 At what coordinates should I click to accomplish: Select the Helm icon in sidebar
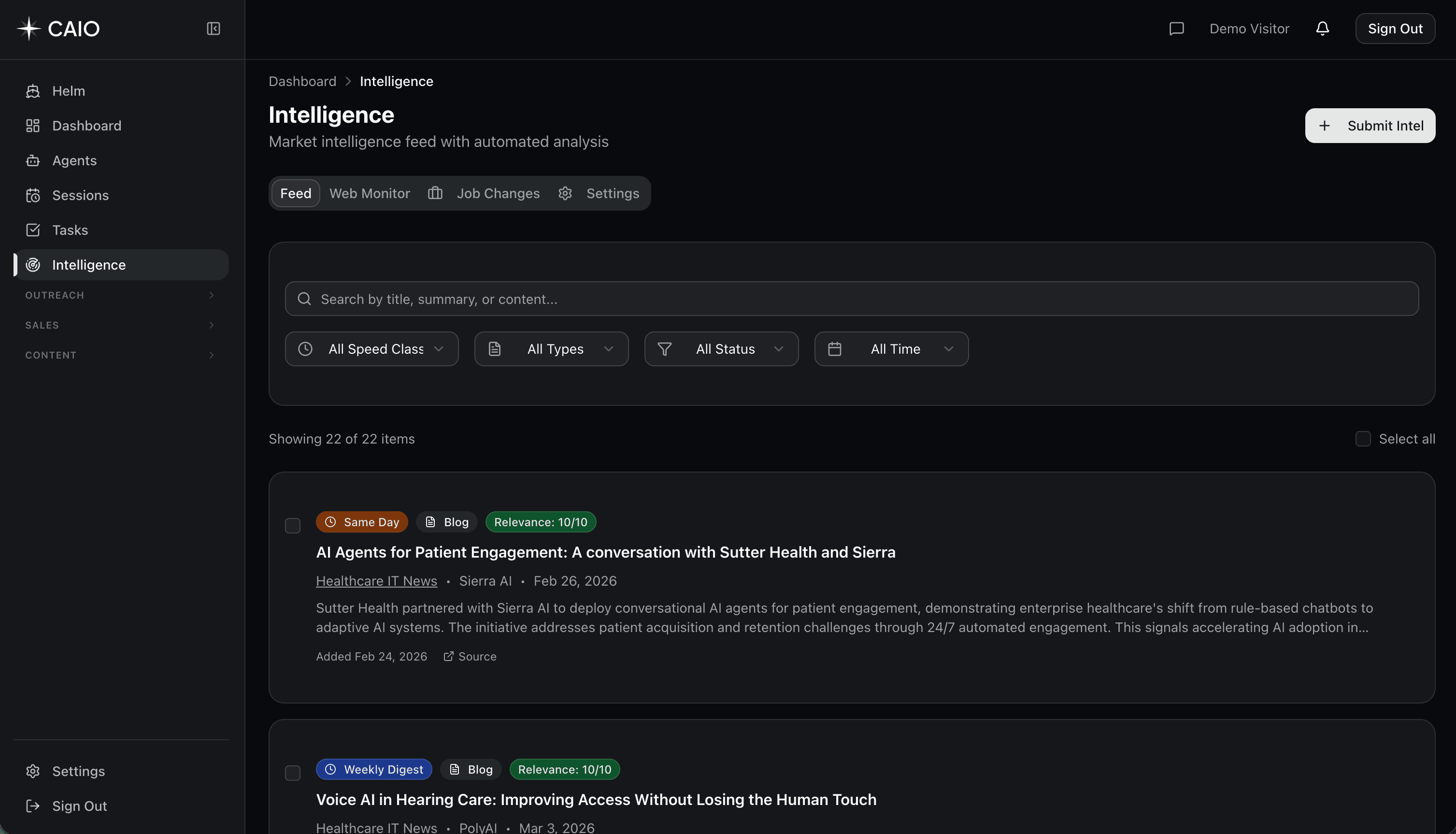click(33, 90)
